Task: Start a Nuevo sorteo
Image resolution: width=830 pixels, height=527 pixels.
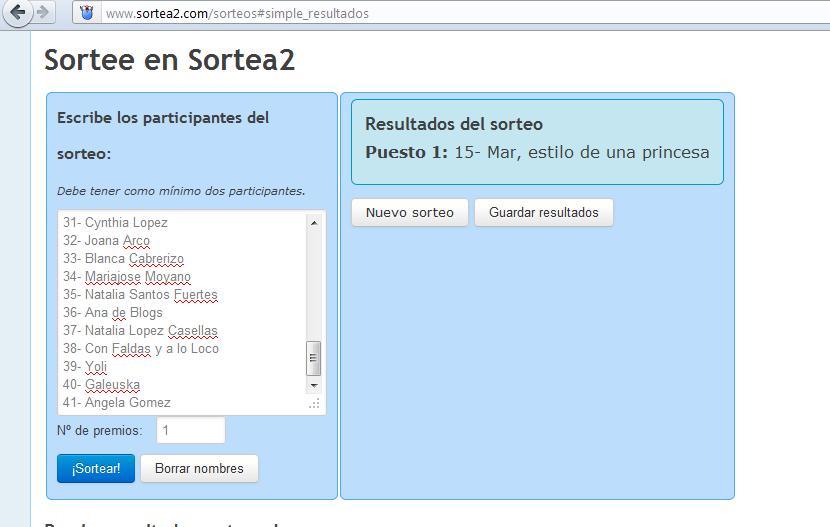Action: point(410,212)
